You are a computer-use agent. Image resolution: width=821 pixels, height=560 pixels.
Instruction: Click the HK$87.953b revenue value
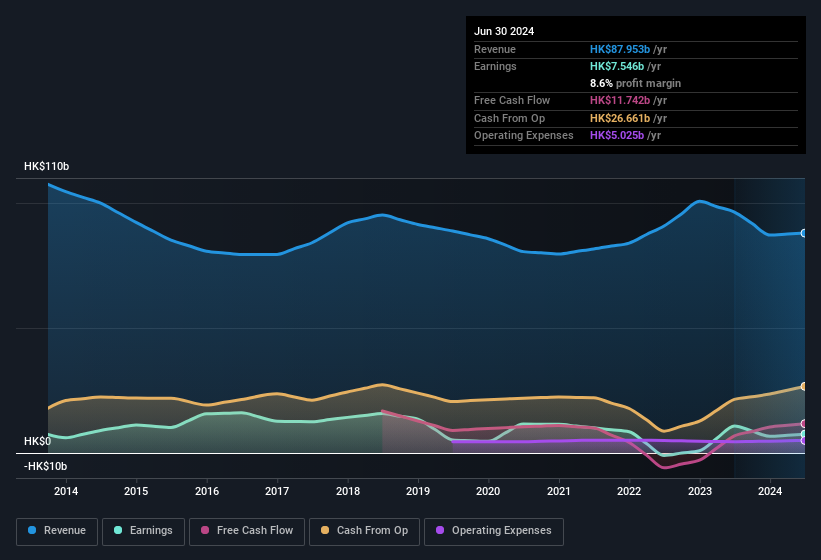620,49
